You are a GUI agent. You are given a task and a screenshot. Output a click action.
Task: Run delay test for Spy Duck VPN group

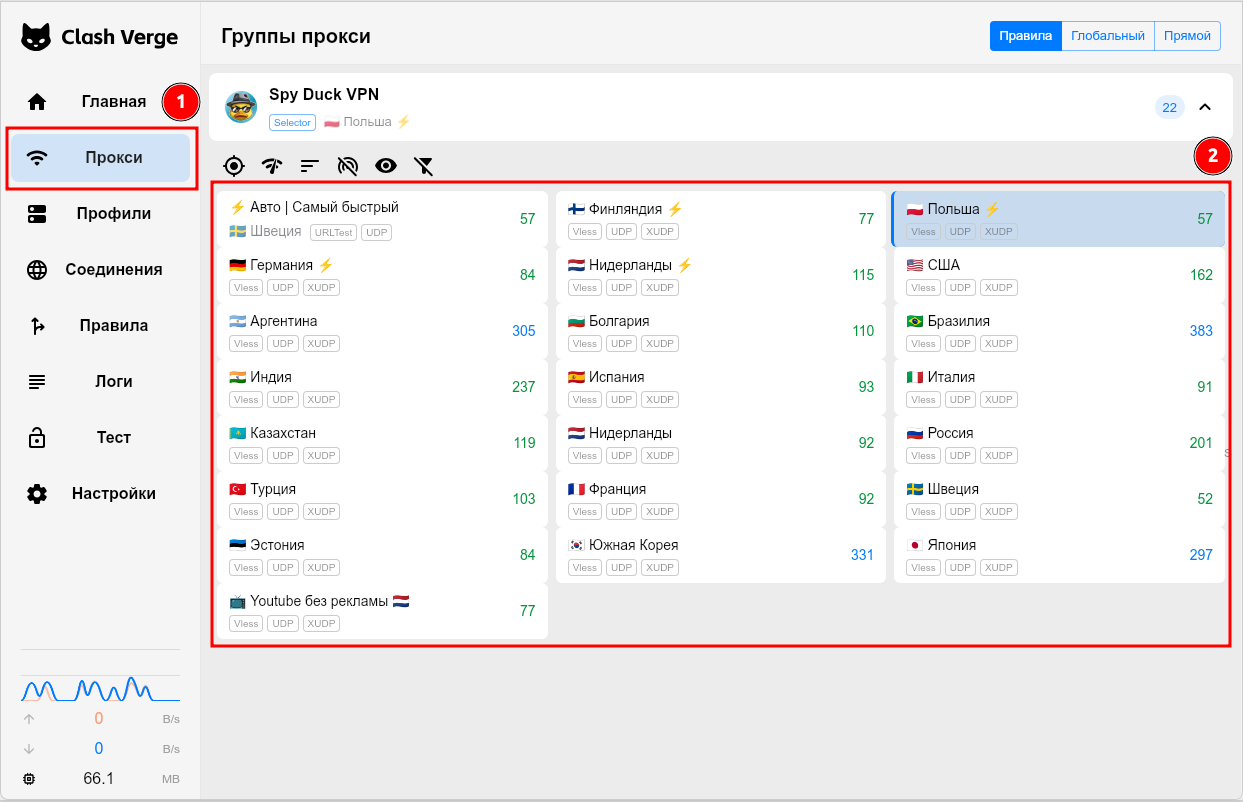point(271,165)
